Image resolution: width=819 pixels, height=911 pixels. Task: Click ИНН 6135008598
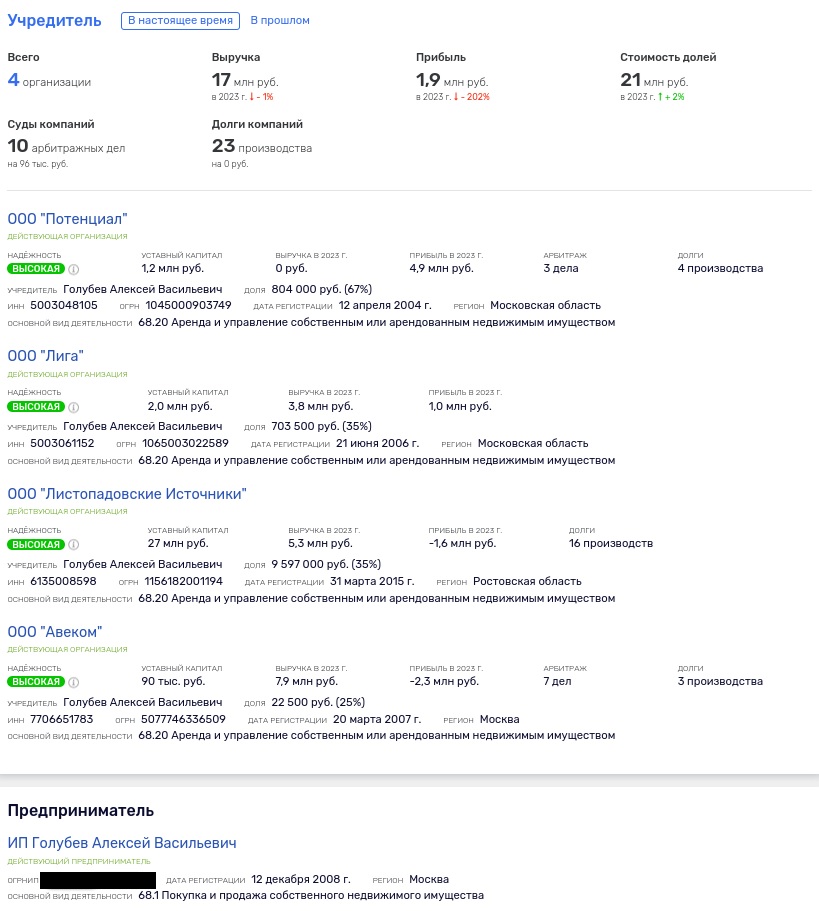click(x=63, y=582)
